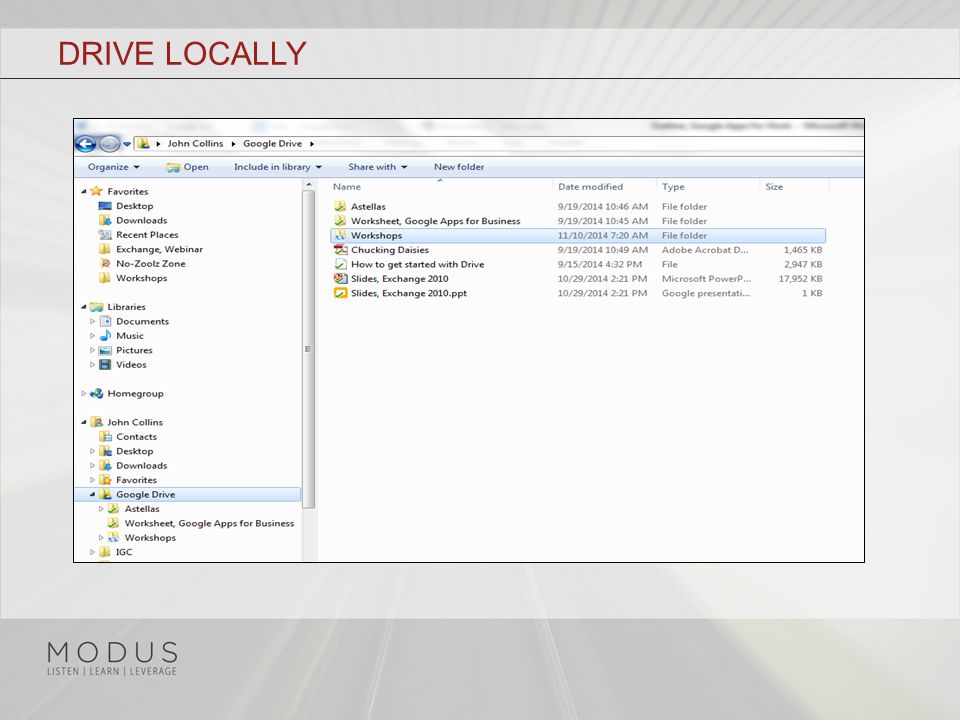Click the No-Zoolz Zone icon

(105, 263)
